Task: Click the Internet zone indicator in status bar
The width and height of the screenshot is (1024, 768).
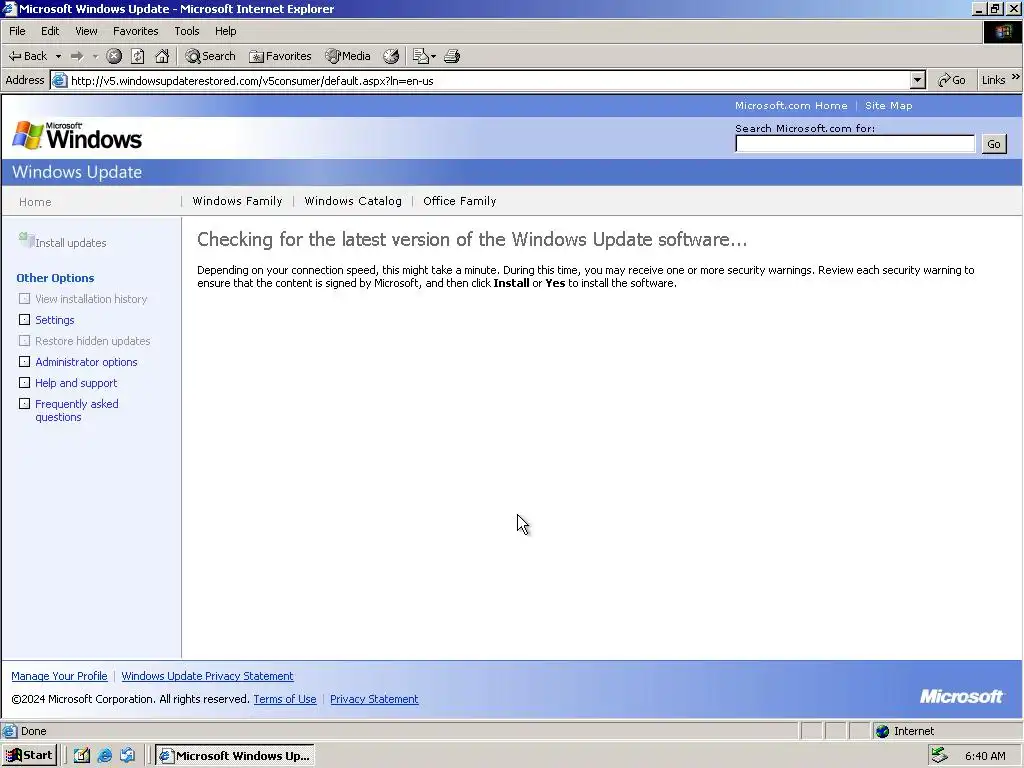Action: [905, 731]
